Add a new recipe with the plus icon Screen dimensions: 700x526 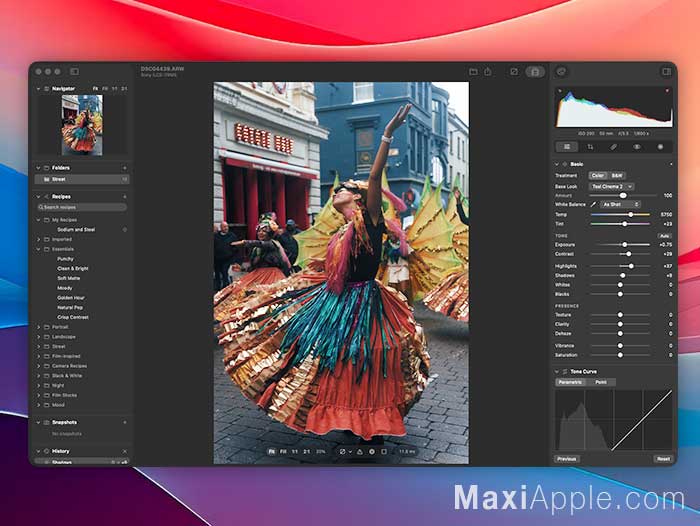[125, 196]
